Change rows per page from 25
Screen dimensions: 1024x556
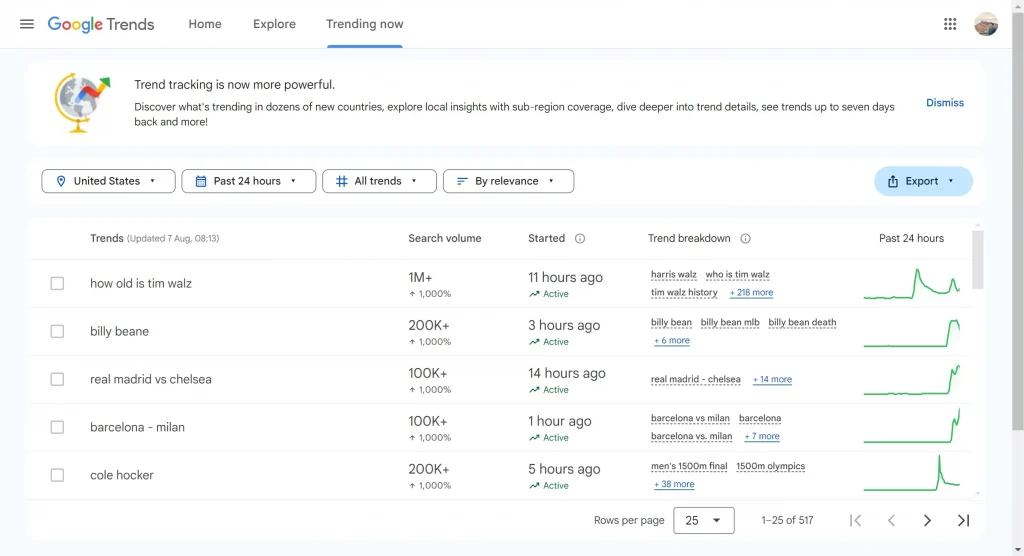tap(704, 521)
